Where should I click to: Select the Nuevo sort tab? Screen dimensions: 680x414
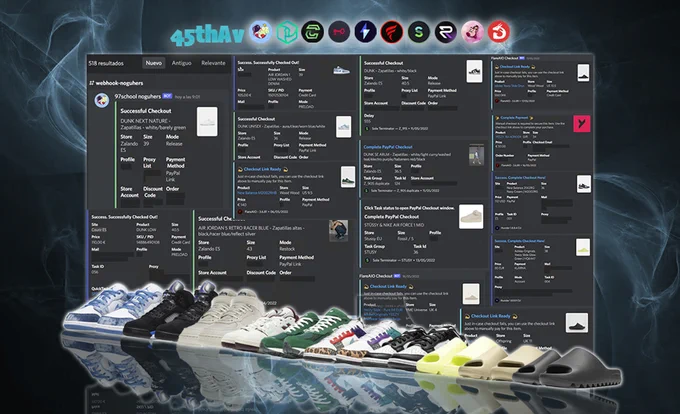pos(154,63)
